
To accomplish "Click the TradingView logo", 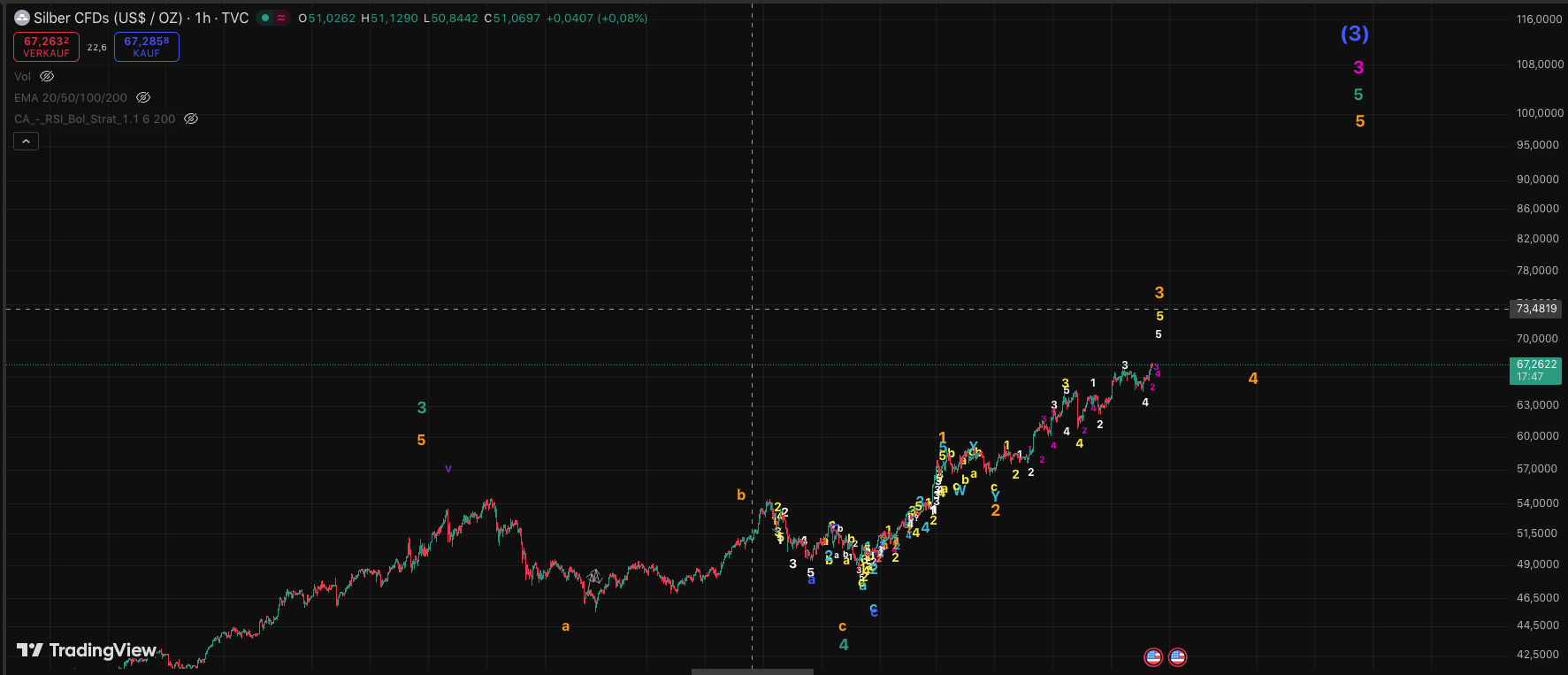I will pyautogui.click(x=87, y=651).
